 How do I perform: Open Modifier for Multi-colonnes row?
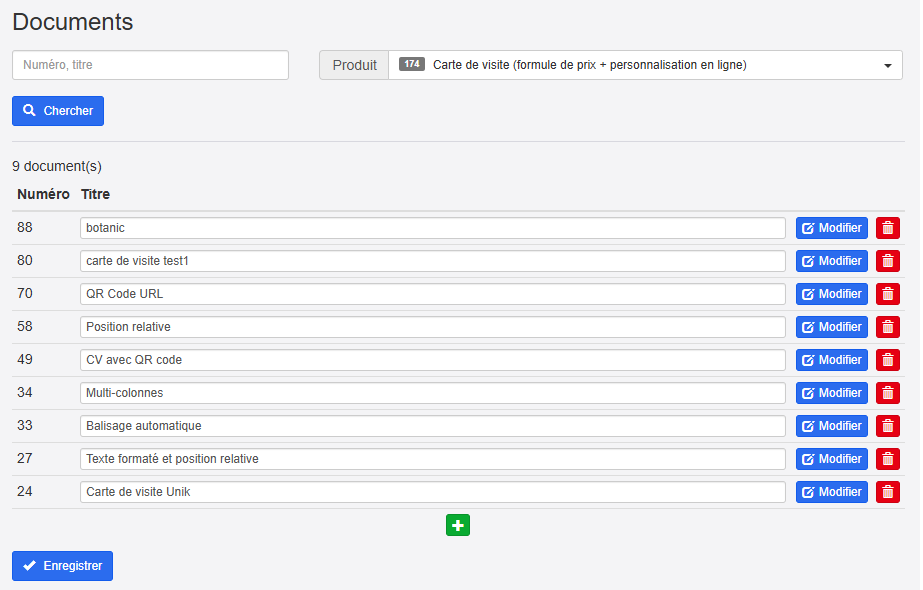click(x=831, y=393)
